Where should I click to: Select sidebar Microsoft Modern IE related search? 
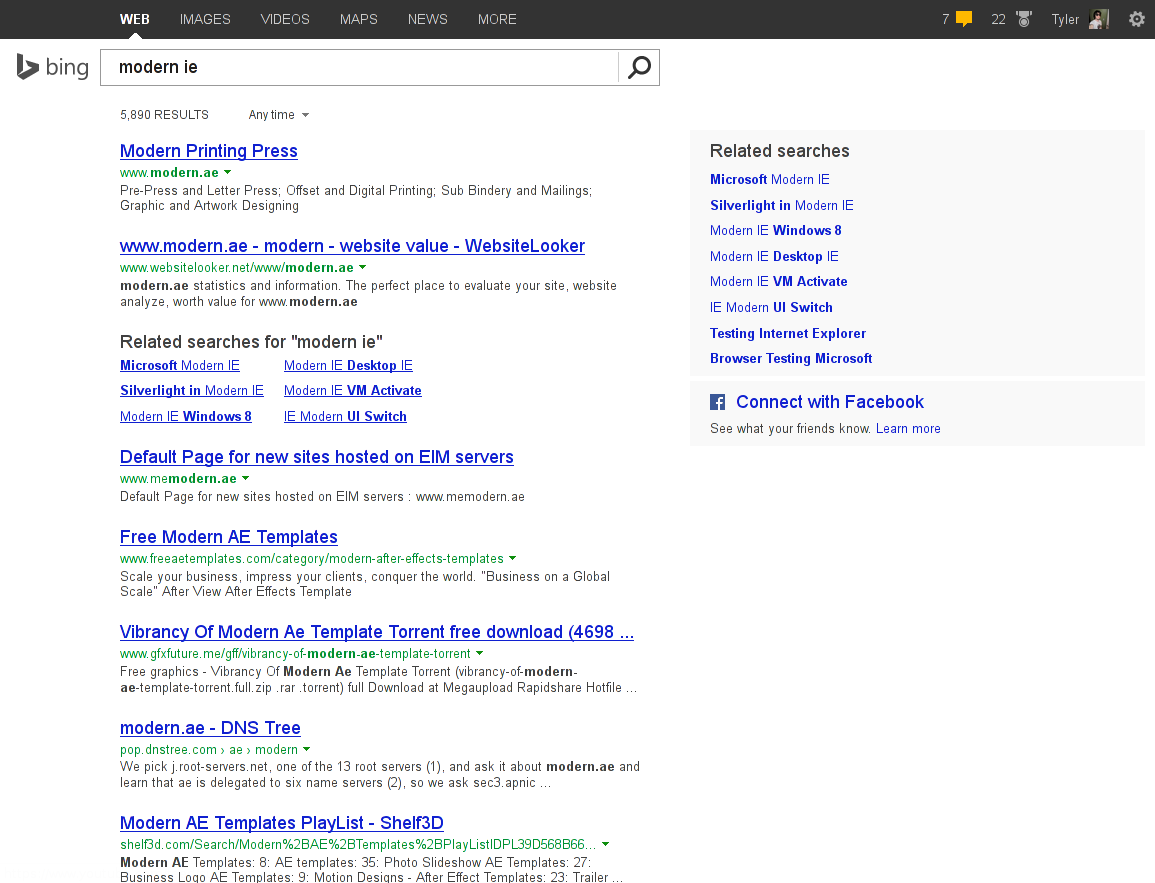click(x=770, y=180)
